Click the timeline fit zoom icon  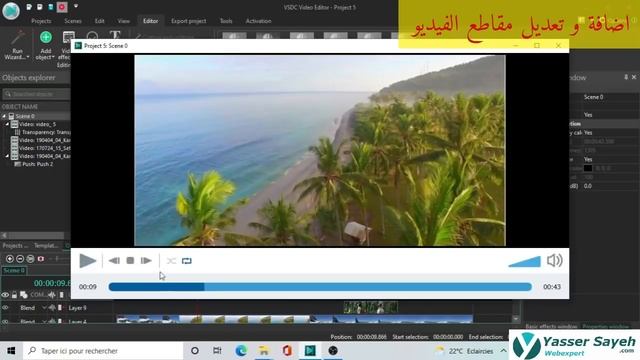(x=30, y=259)
